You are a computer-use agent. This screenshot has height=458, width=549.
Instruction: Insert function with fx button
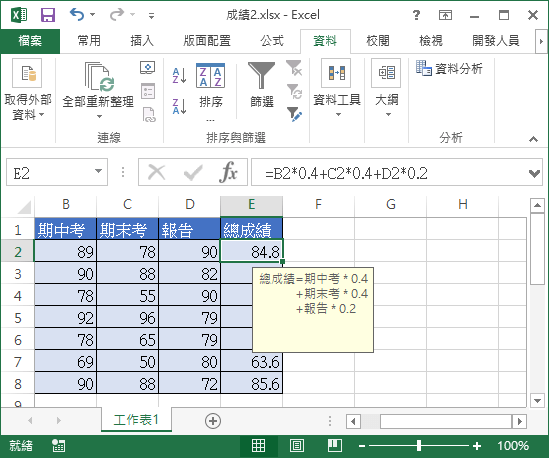click(229, 172)
